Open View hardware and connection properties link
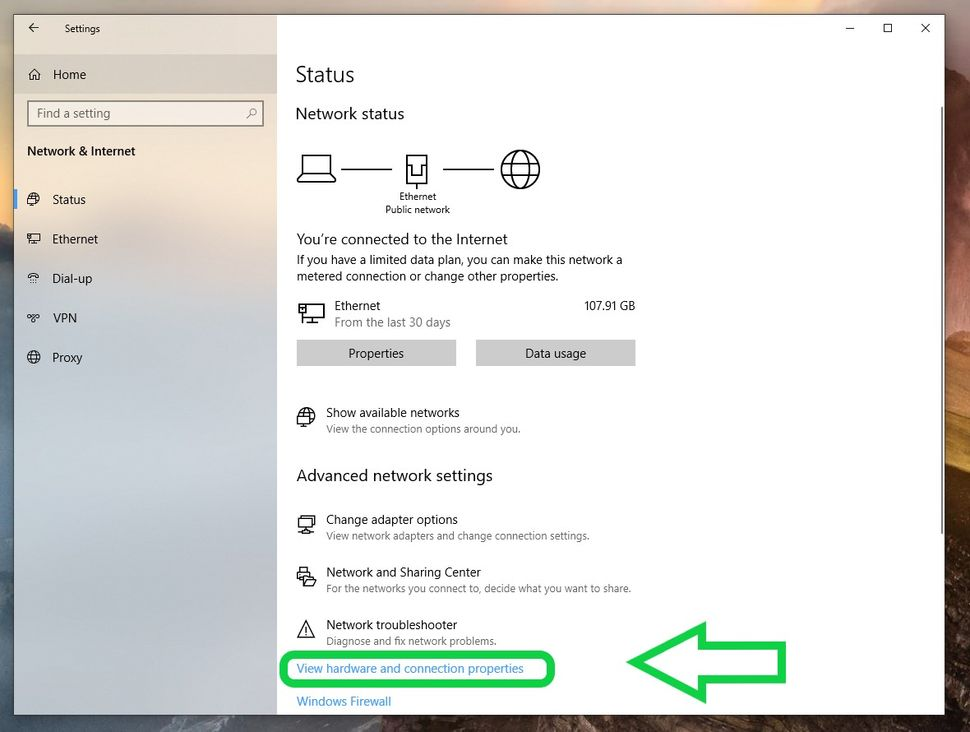Viewport: 970px width, 732px height. click(x=410, y=668)
